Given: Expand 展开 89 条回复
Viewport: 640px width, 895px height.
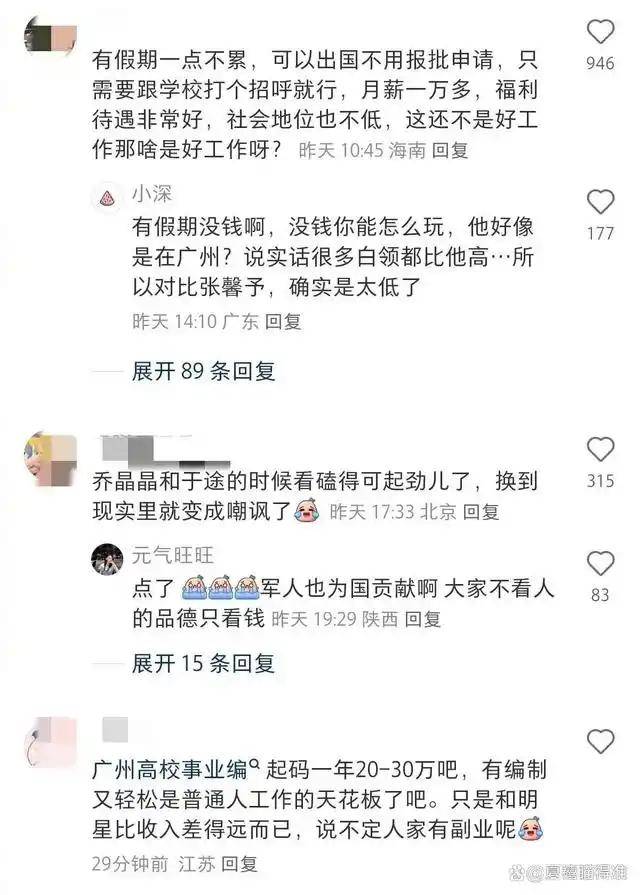Looking at the screenshot, I should 203,372.
